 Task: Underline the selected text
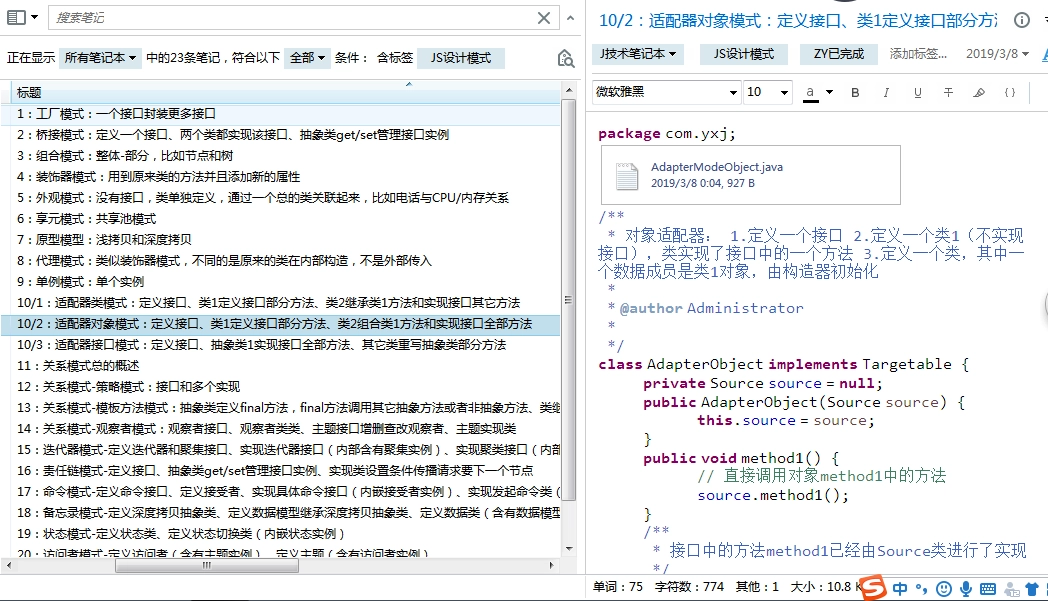pyautogui.click(x=918, y=92)
